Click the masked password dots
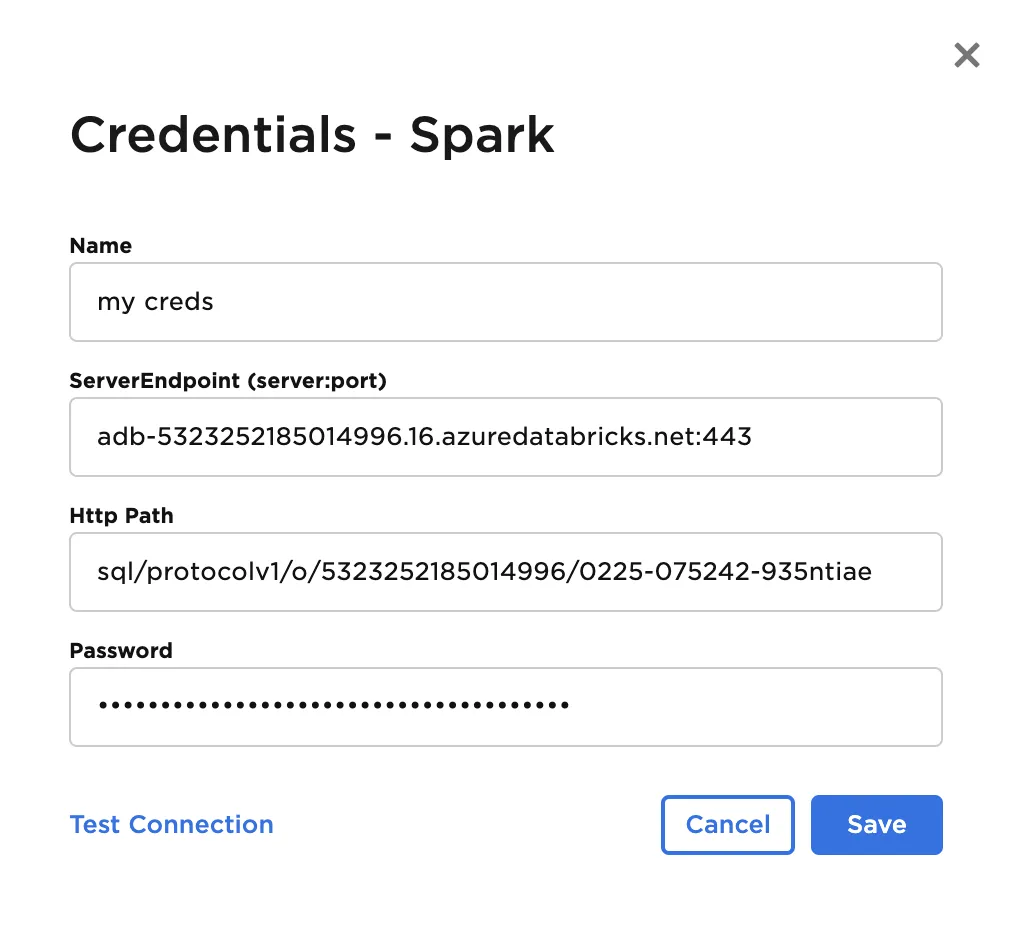 [333, 706]
